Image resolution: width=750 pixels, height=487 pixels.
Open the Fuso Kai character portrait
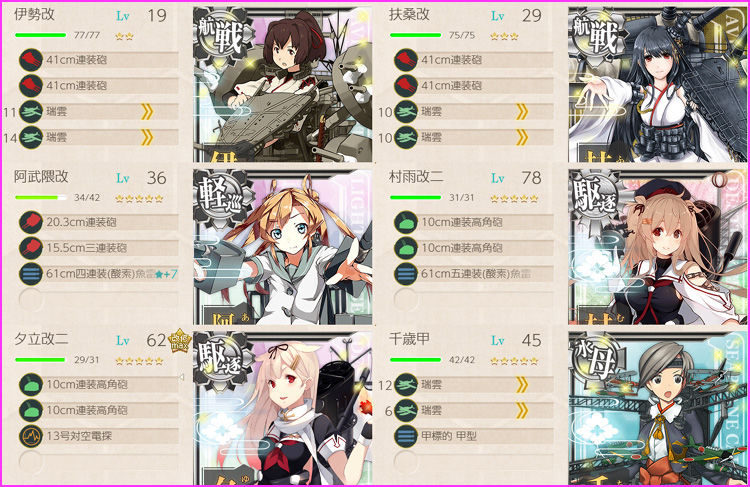coord(657,85)
